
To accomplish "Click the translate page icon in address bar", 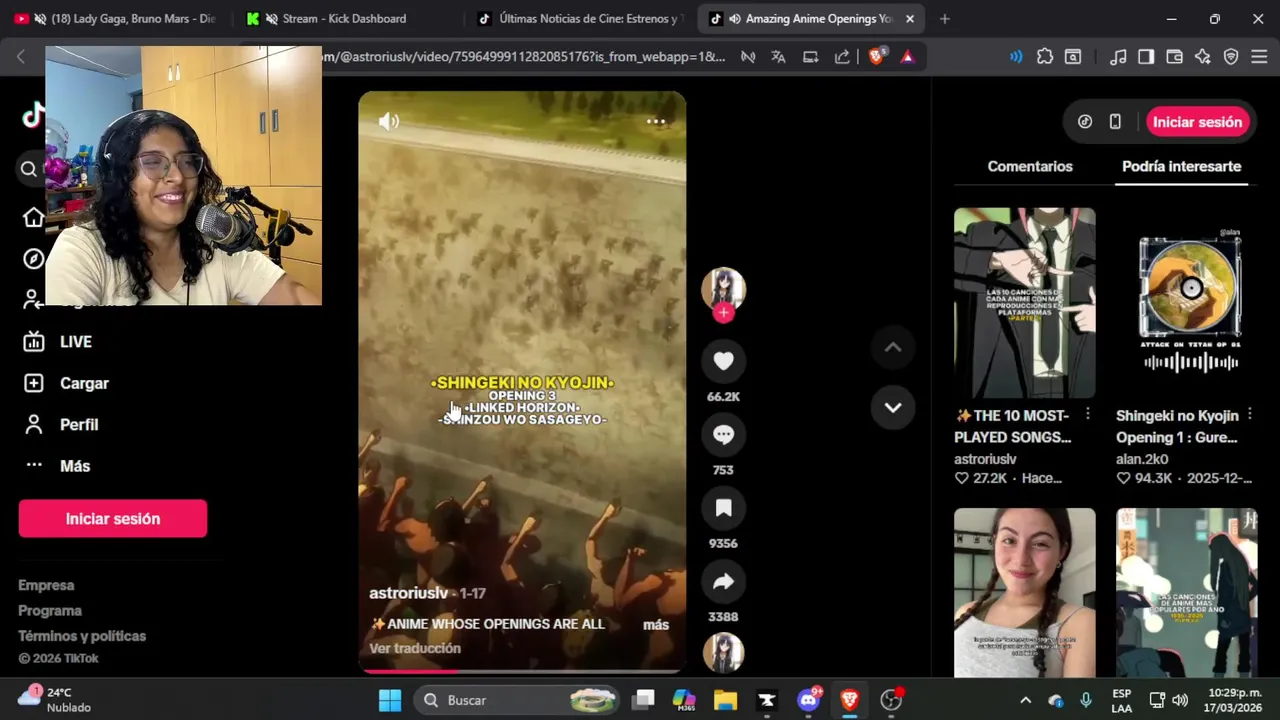I will (x=778, y=57).
